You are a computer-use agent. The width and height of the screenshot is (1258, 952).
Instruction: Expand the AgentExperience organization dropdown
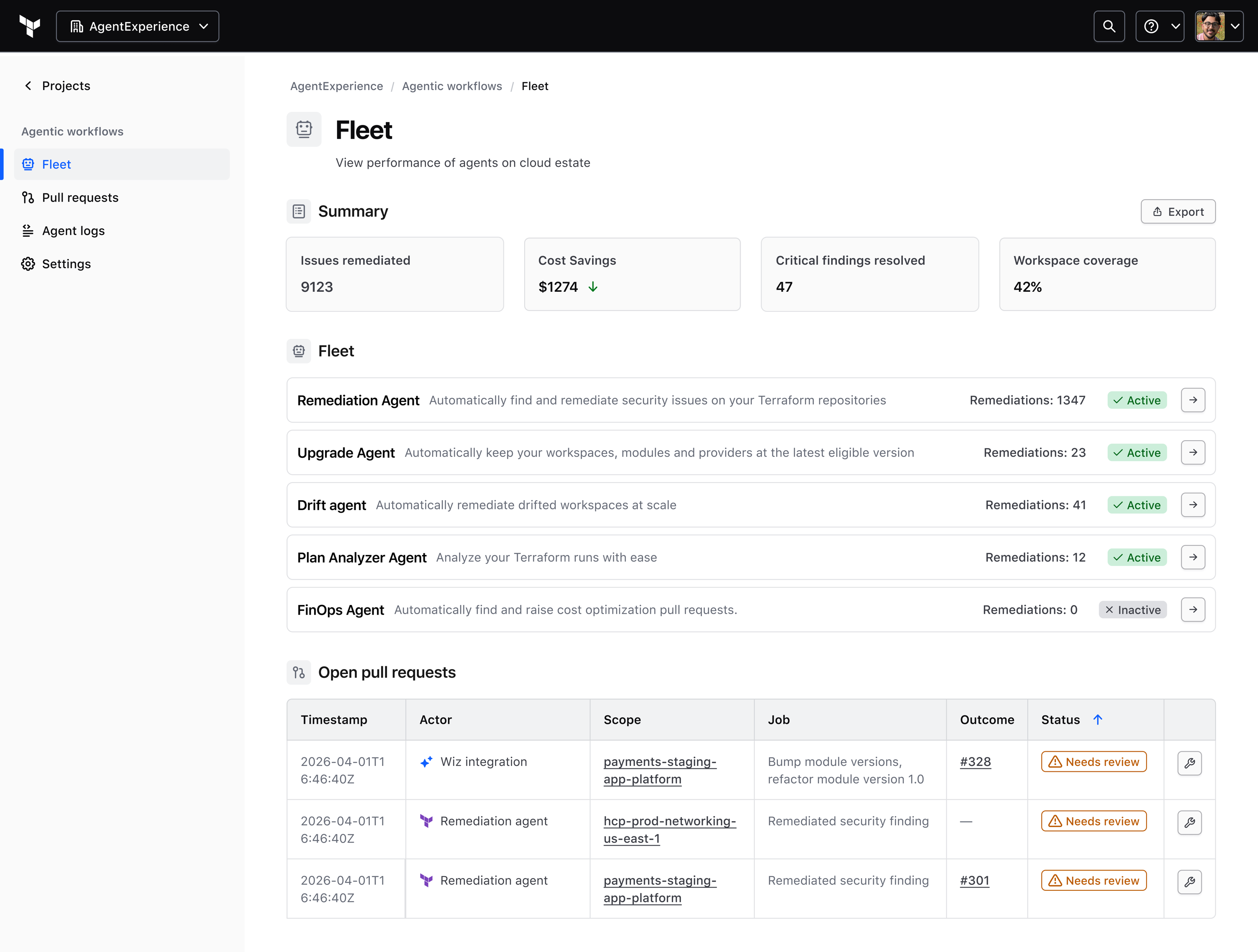pos(138,26)
